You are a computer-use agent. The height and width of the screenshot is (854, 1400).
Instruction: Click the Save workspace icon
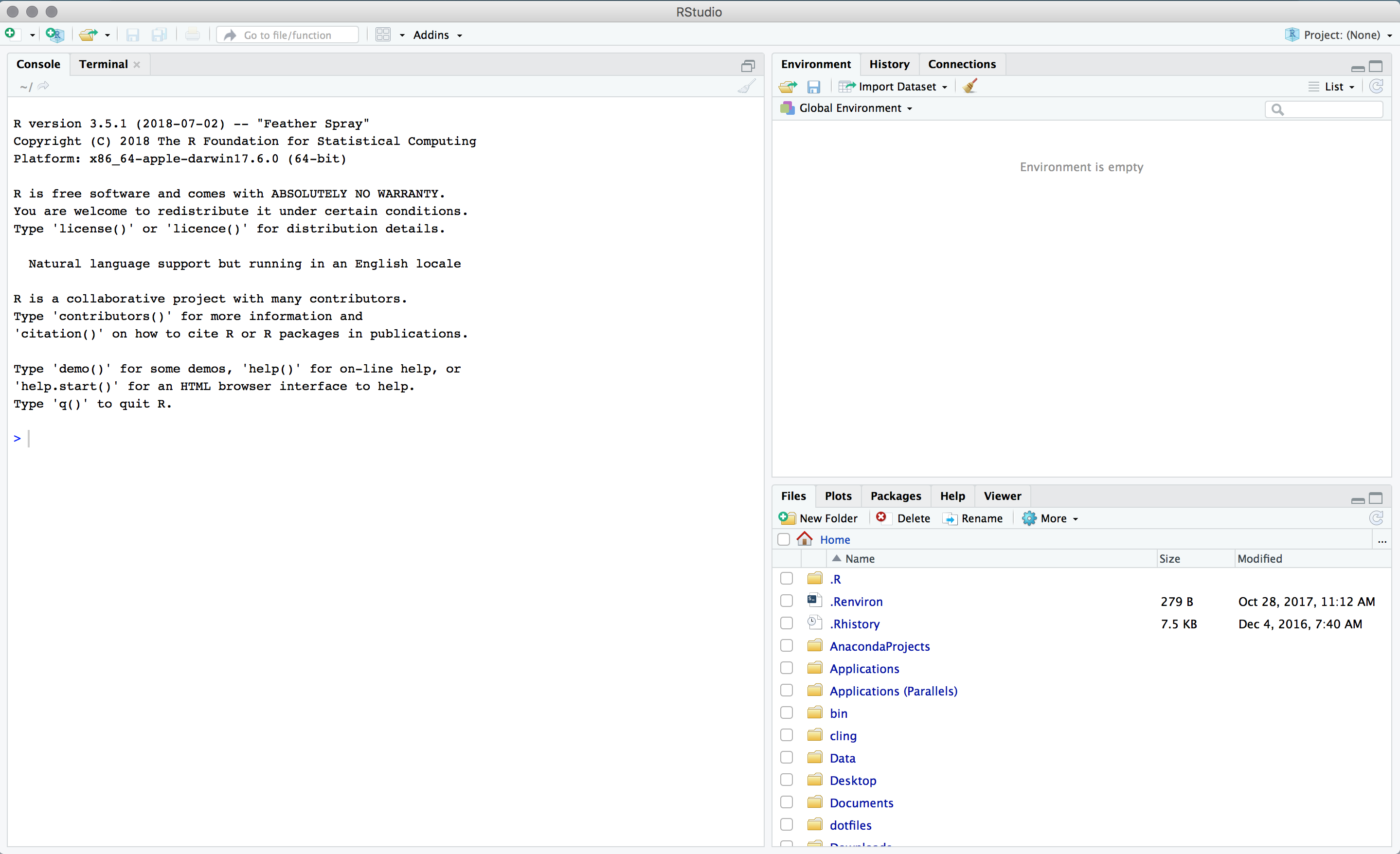[813, 87]
